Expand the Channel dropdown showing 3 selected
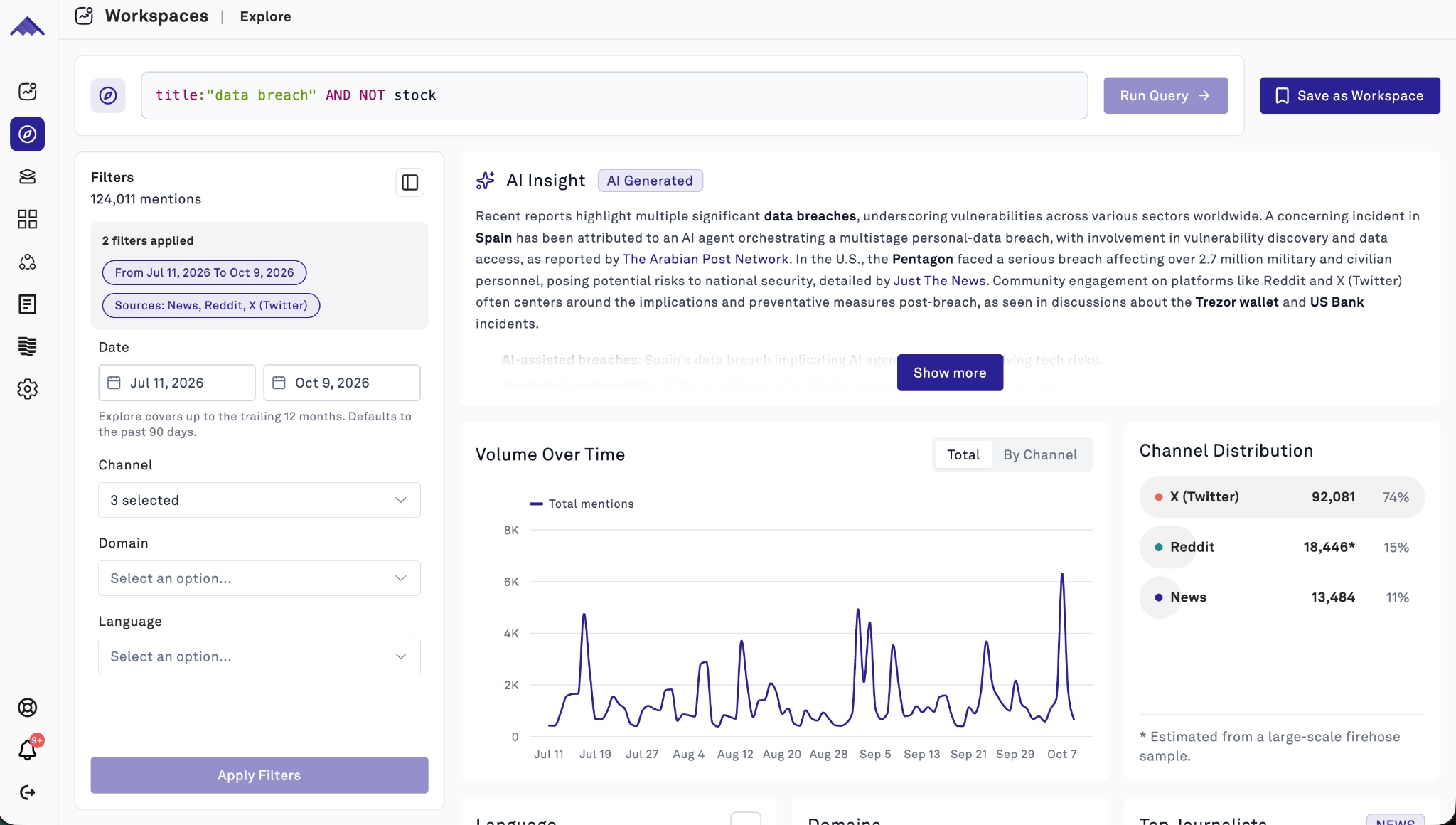 (259, 500)
